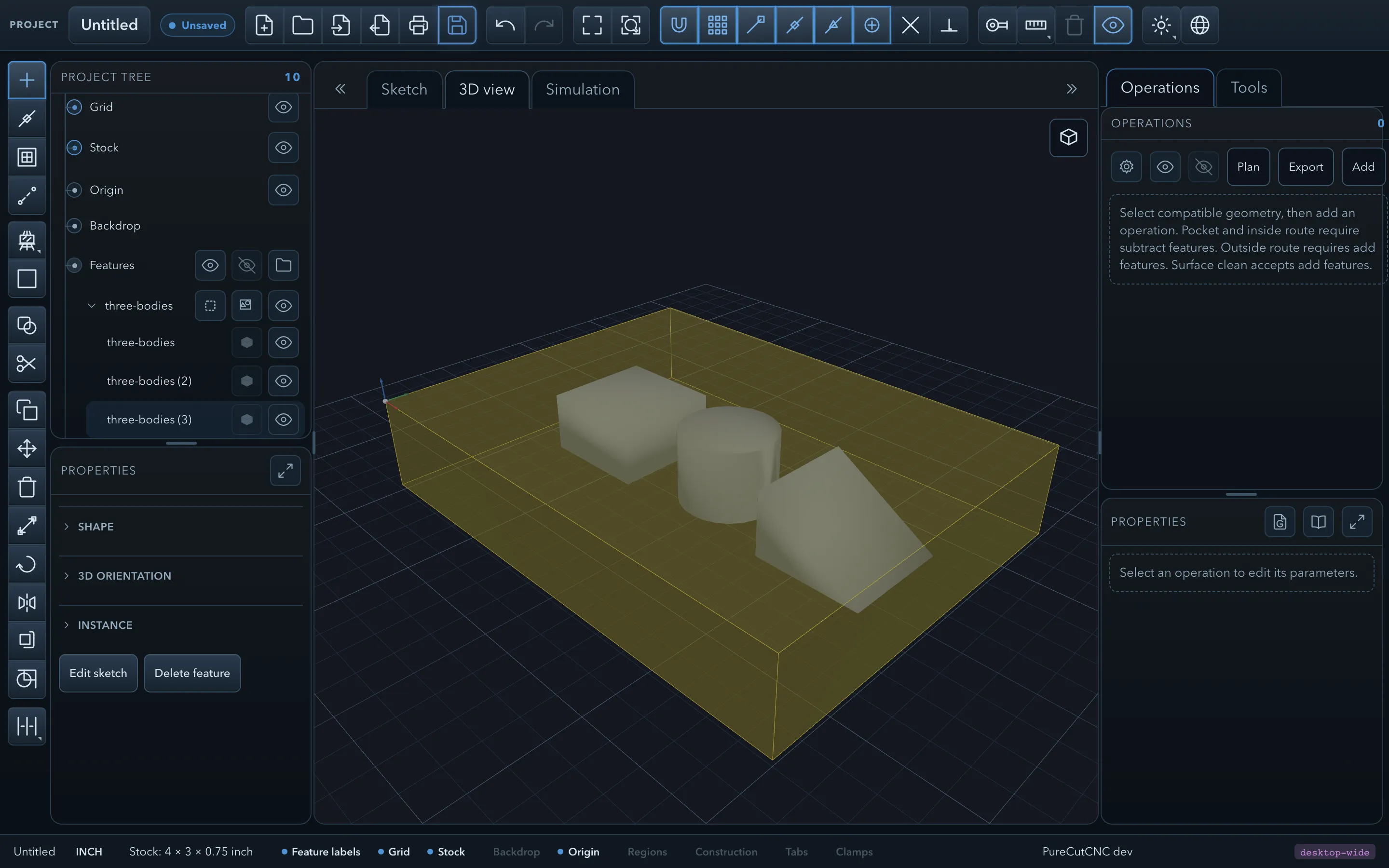The image size is (1389, 868).
Task: Click the Plan button
Action: 1248,167
